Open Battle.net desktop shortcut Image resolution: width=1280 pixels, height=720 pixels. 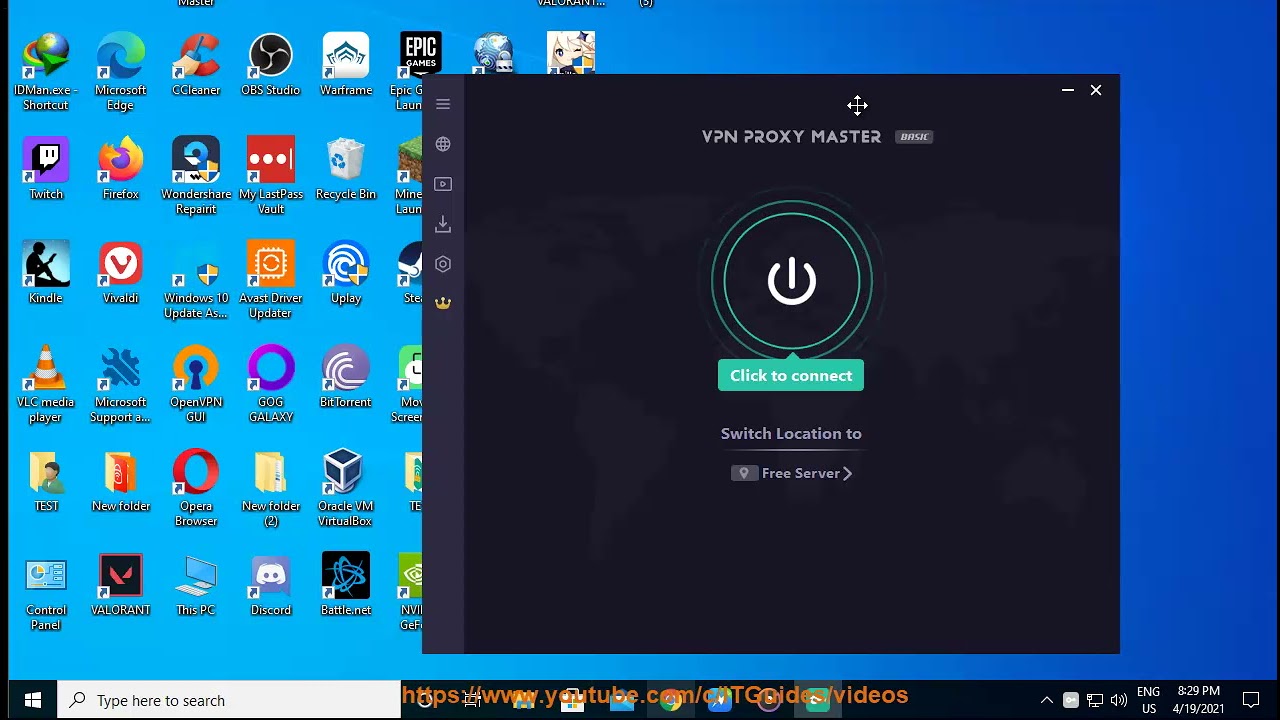click(x=346, y=585)
